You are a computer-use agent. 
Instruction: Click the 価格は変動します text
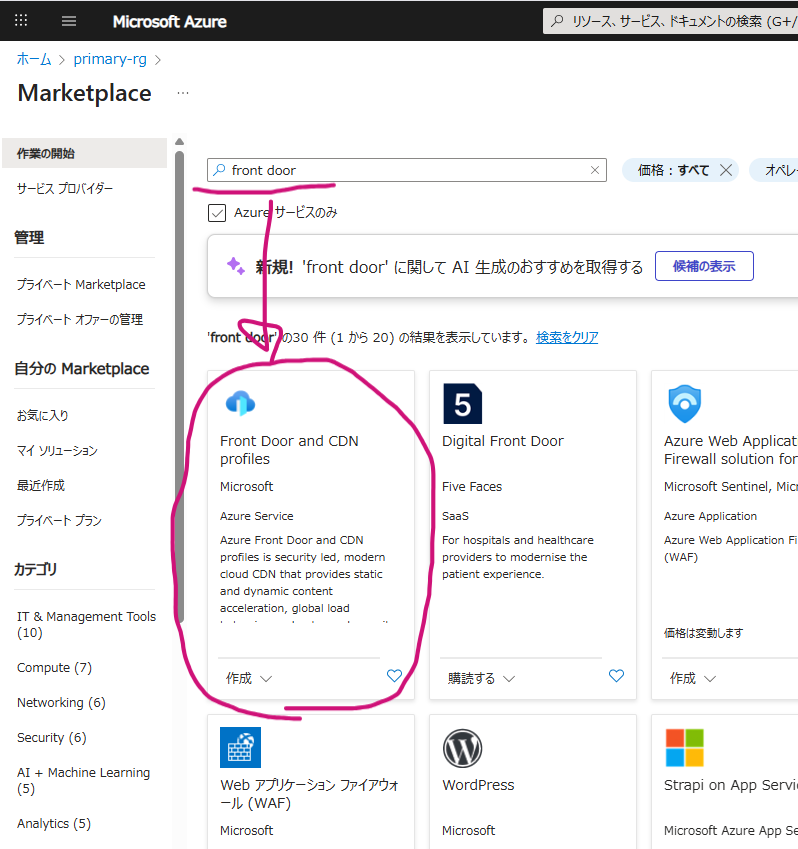pyautogui.click(x=704, y=632)
